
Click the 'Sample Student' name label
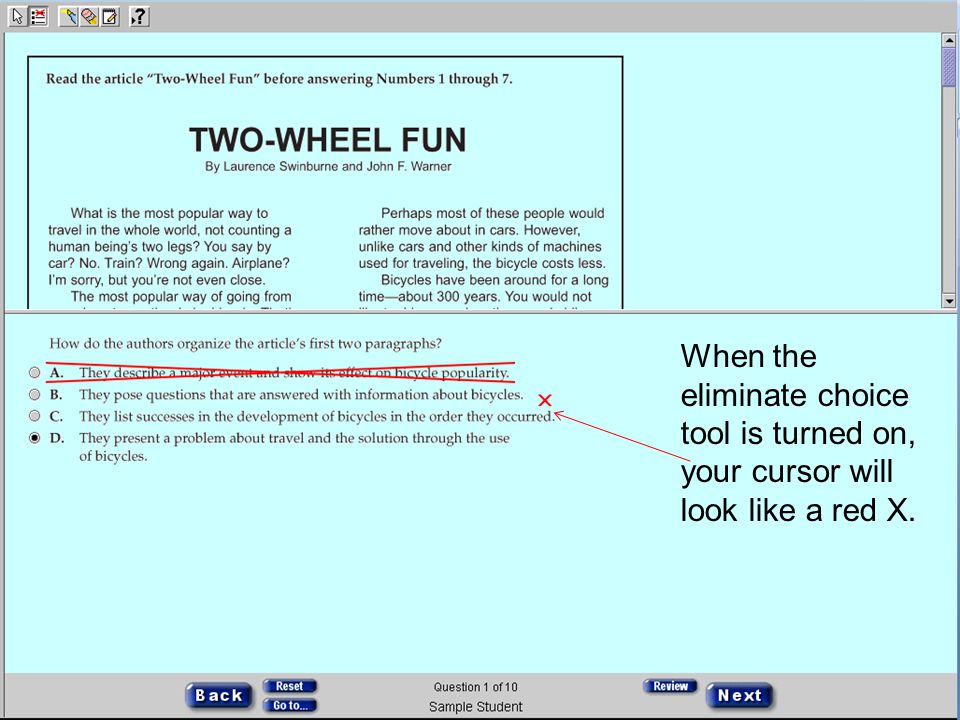point(476,707)
